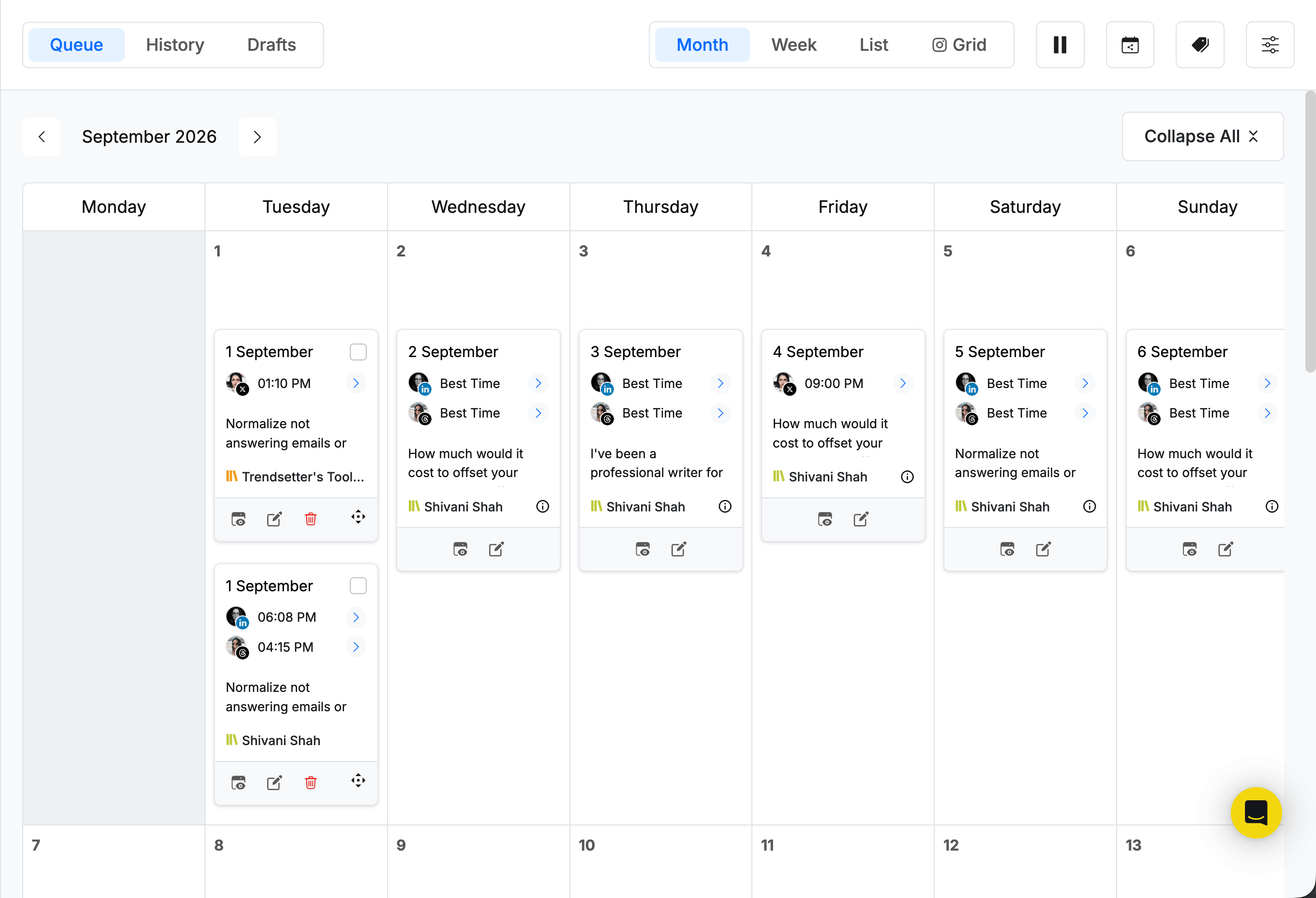
Task: Click the '2 September' card heading
Action: tap(453, 352)
